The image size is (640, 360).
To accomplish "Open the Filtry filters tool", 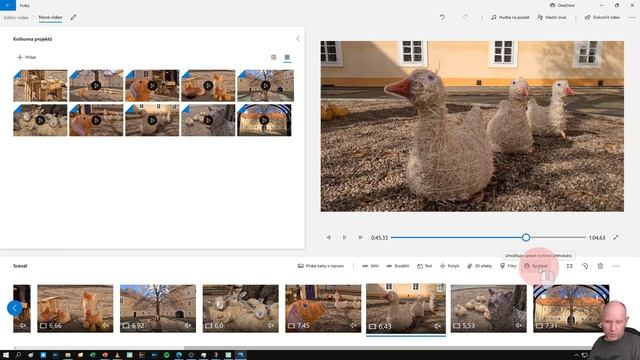I will click(x=509, y=266).
